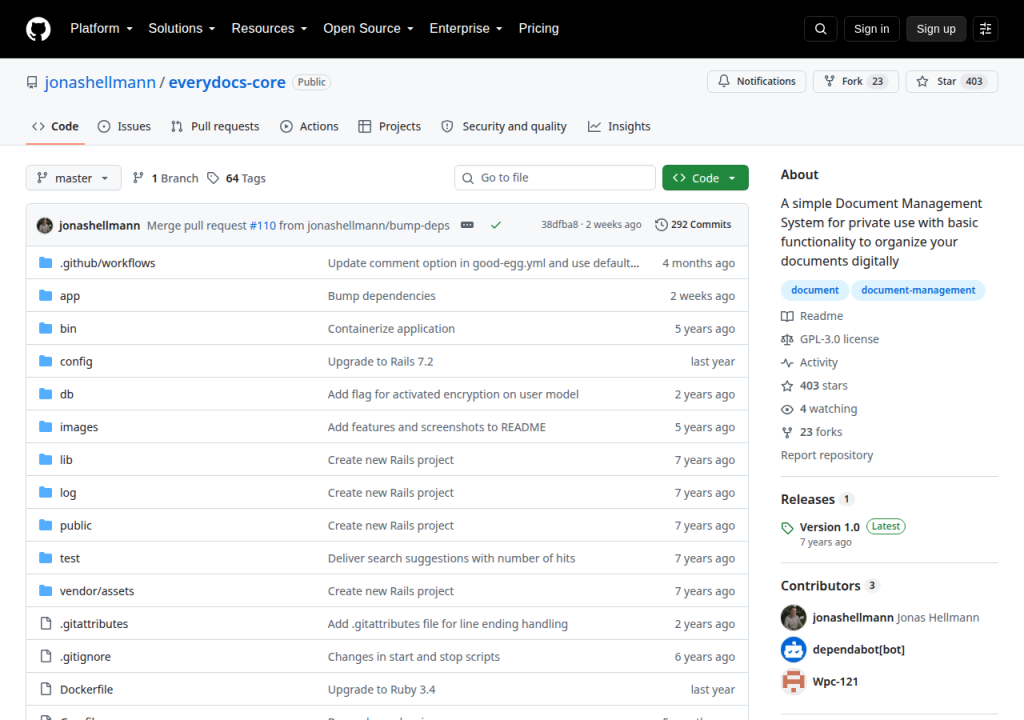Click the Pricing link in header

click(x=539, y=29)
